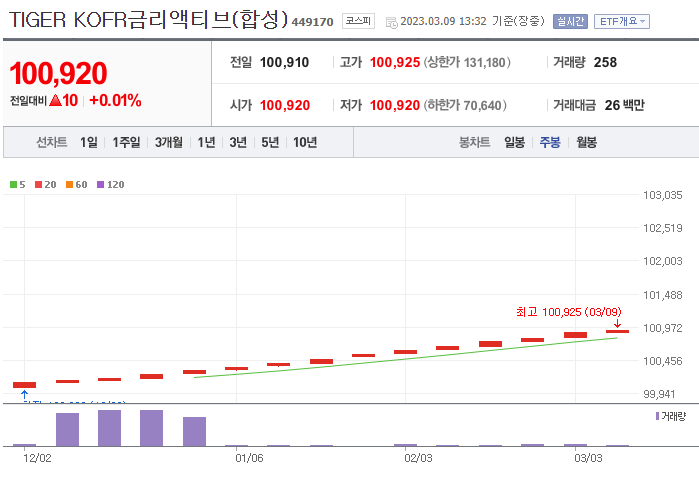Image resolution: width=699 pixels, height=483 pixels.
Task: Select the 3개월 line chart tab
Action: 169,142
